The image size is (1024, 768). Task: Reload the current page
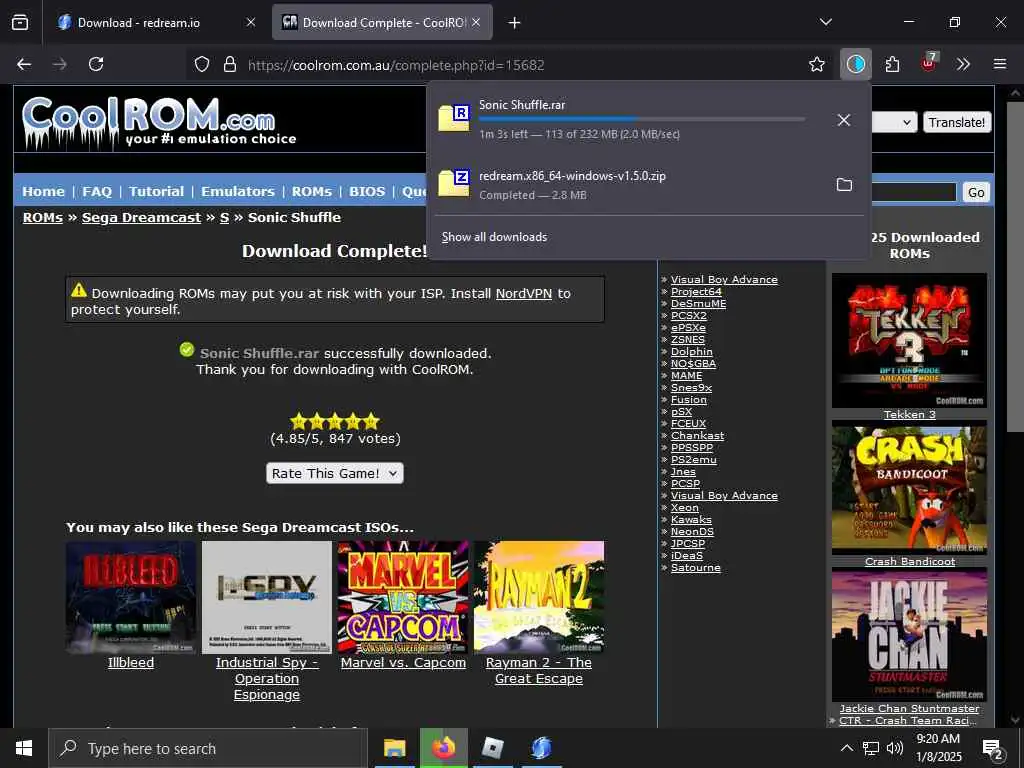pos(96,64)
